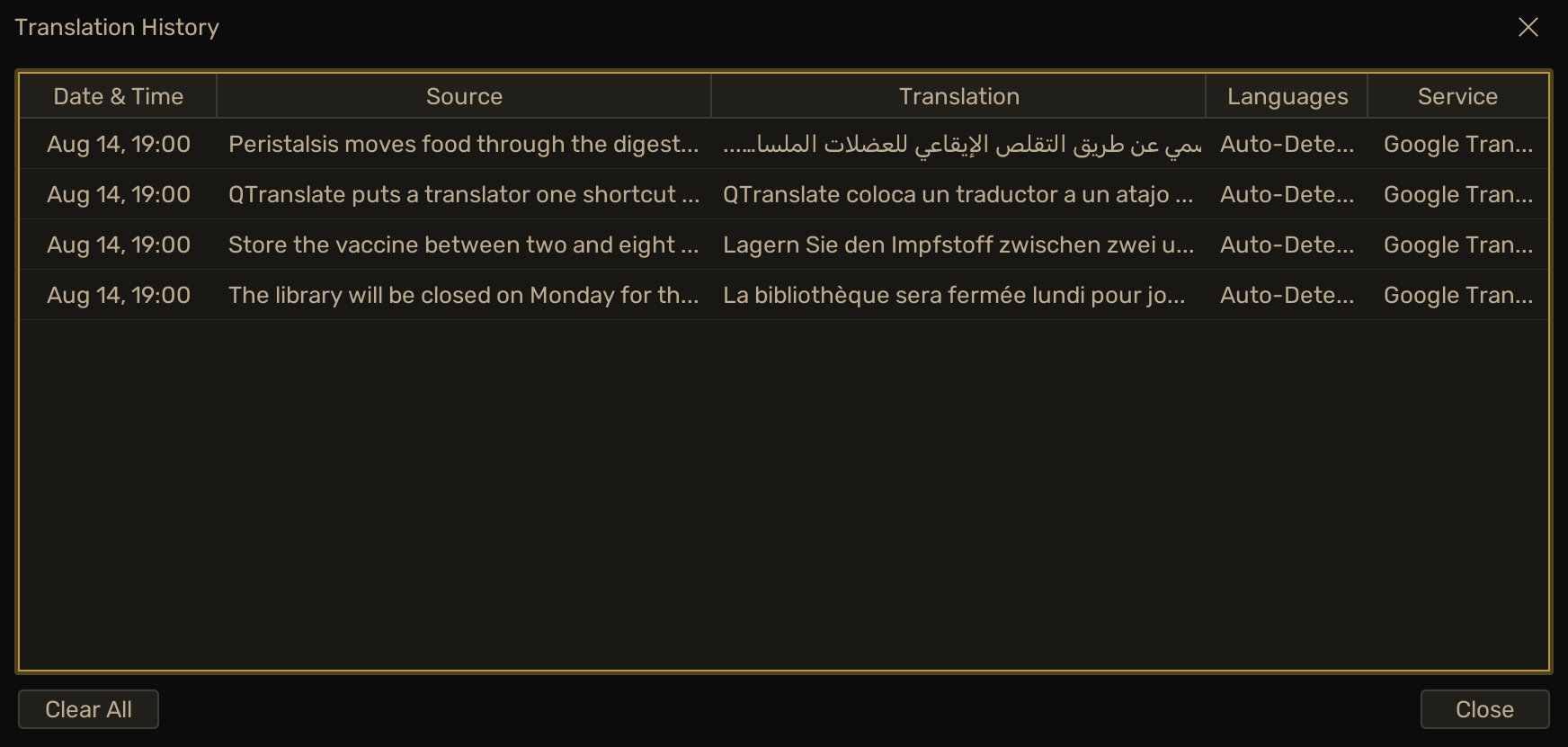The width and height of the screenshot is (1568, 747).
Task: Select the Peristalsis moves food history row
Action: pyautogui.click(x=784, y=144)
